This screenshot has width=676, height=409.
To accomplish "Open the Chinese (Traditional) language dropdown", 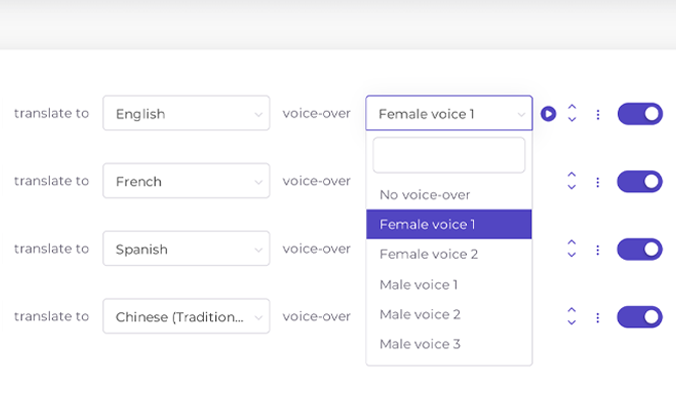I will point(186,317).
